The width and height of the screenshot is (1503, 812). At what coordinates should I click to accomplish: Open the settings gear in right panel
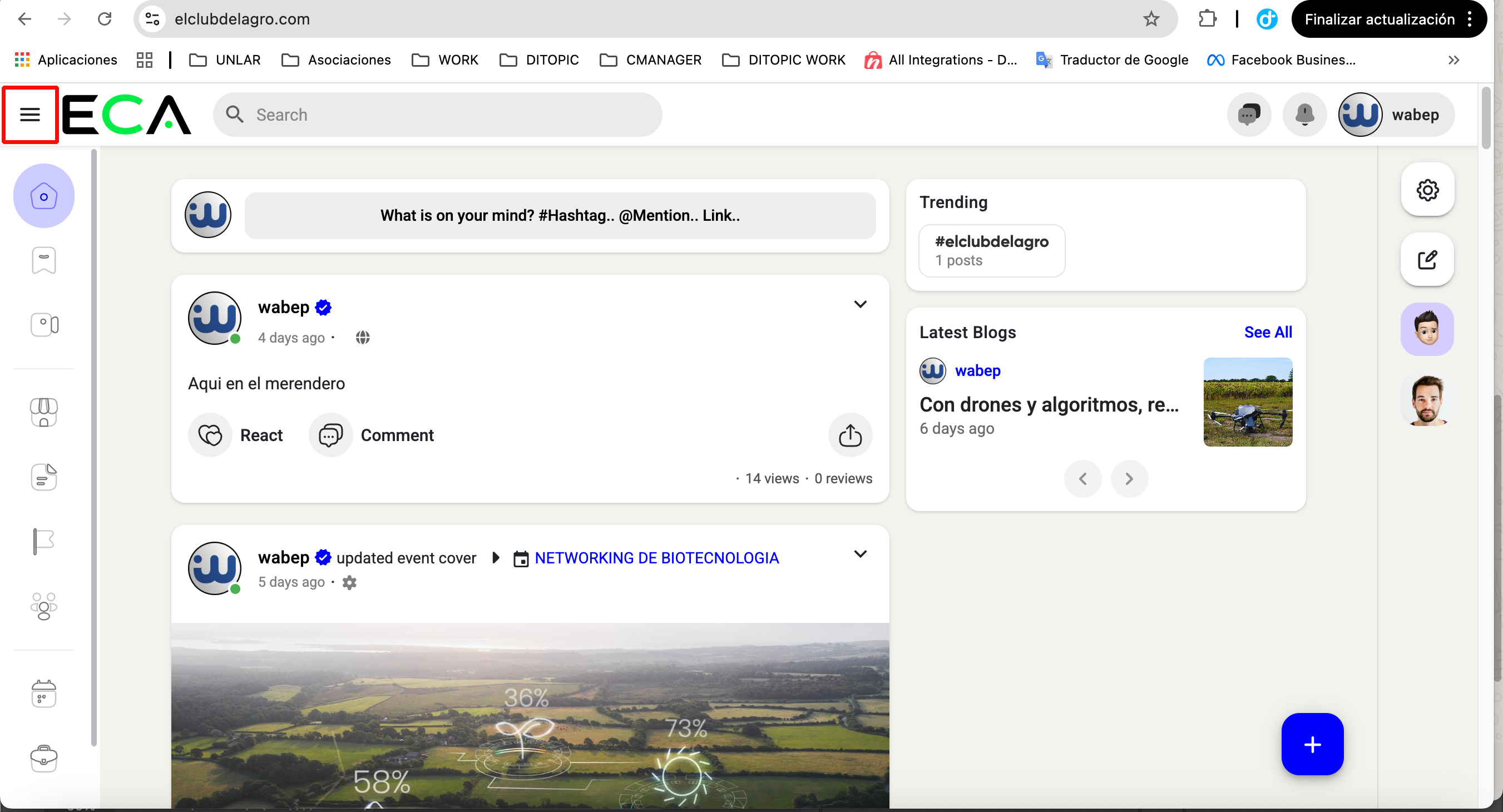coord(1427,190)
